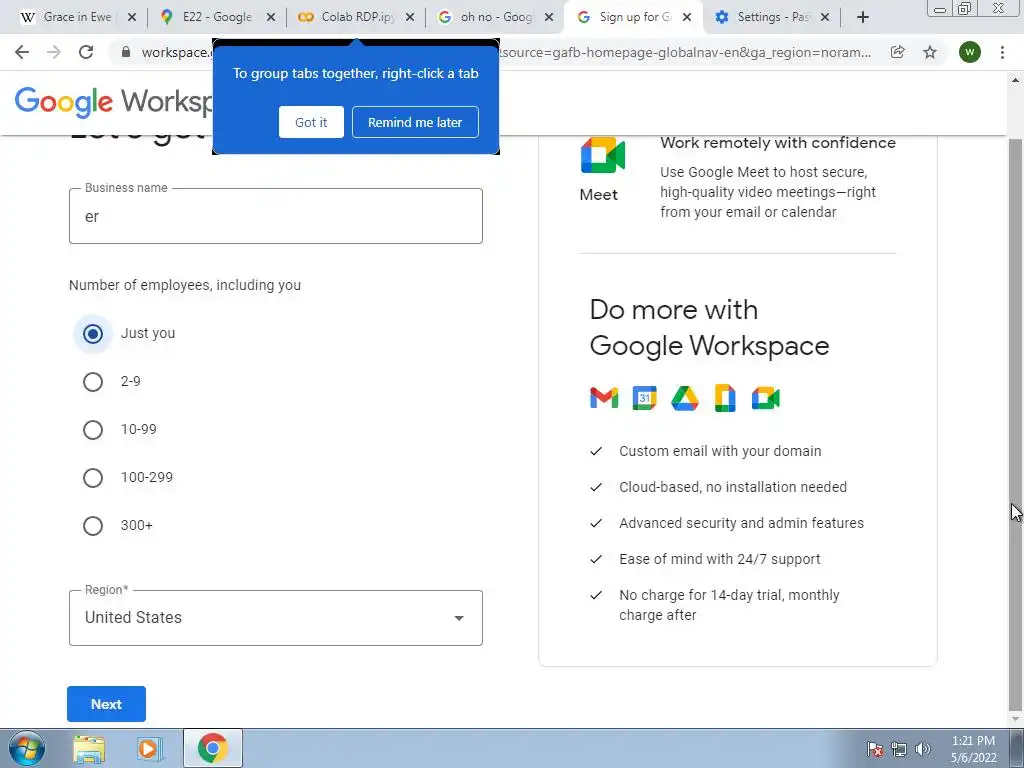
Task: Select the 300+ employees option
Action: pyautogui.click(x=93, y=526)
